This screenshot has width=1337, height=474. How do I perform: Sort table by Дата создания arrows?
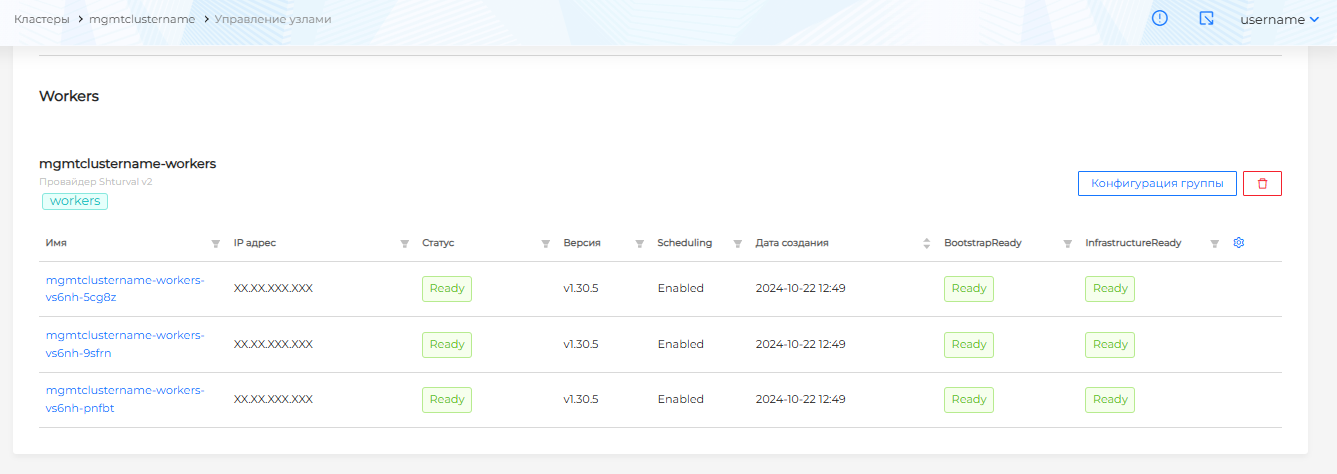tap(926, 243)
